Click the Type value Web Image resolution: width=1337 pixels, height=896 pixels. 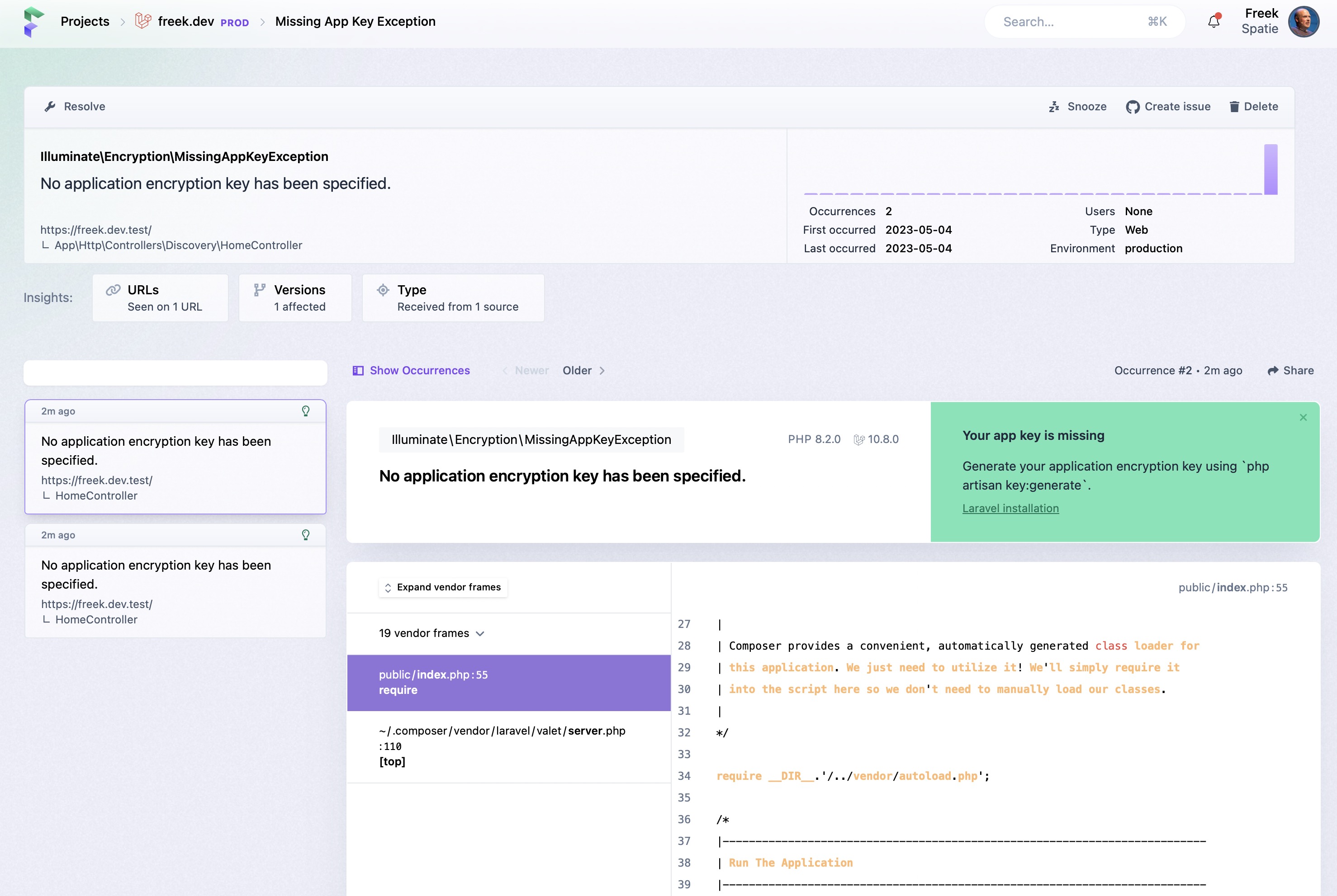(1136, 230)
